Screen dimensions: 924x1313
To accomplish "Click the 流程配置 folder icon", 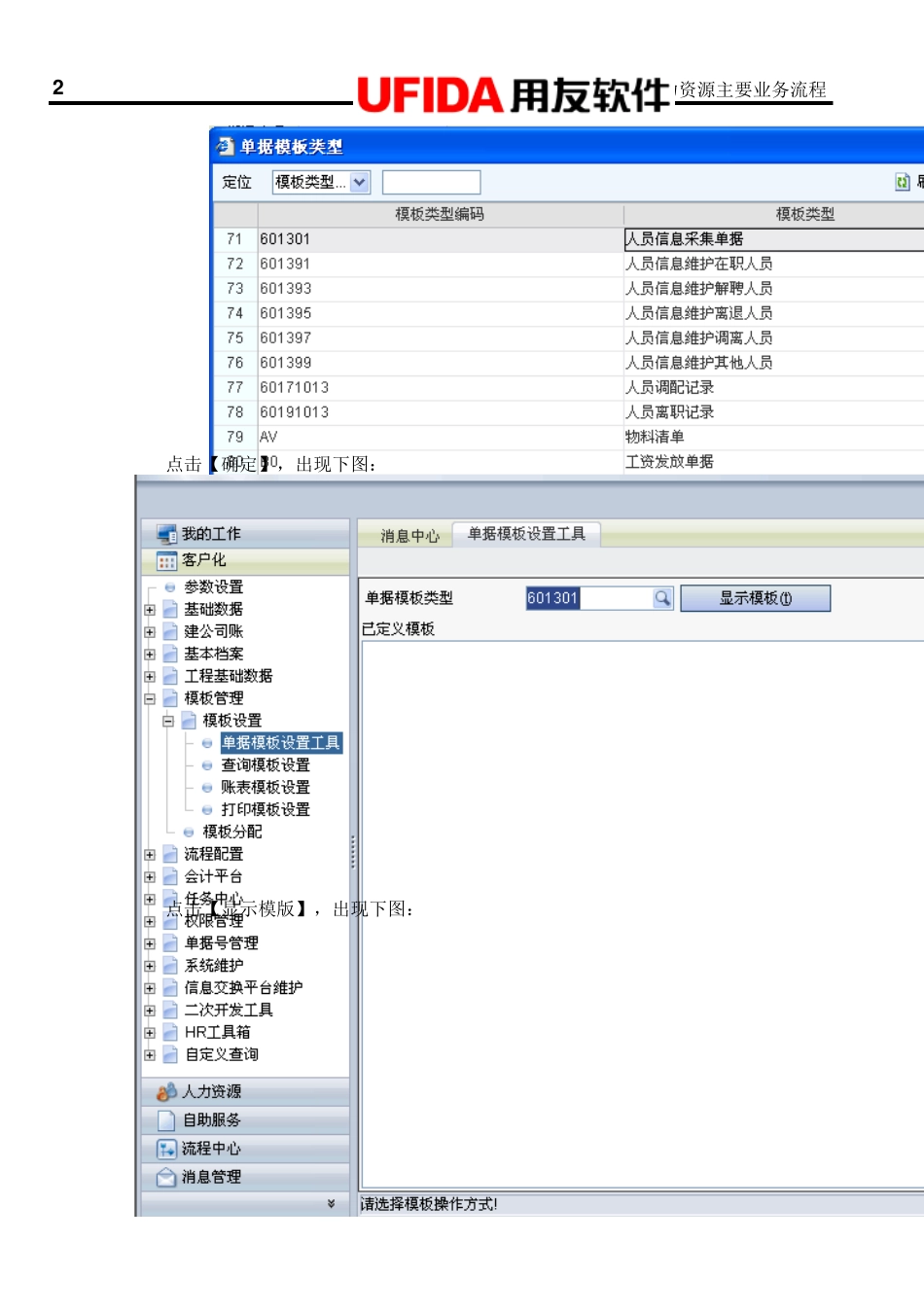I will pos(170,854).
